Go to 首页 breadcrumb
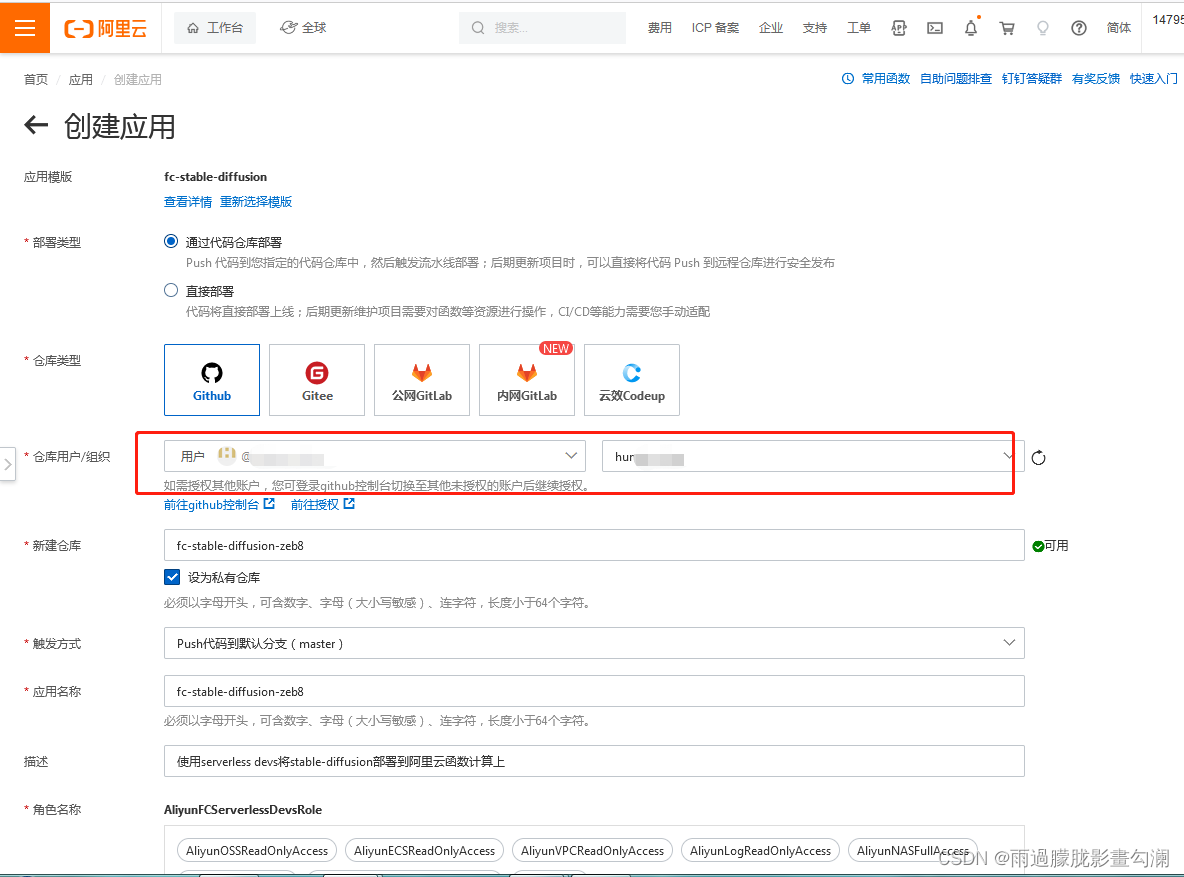The height and width of the screenshot is (877, 1184). [35, 79]
